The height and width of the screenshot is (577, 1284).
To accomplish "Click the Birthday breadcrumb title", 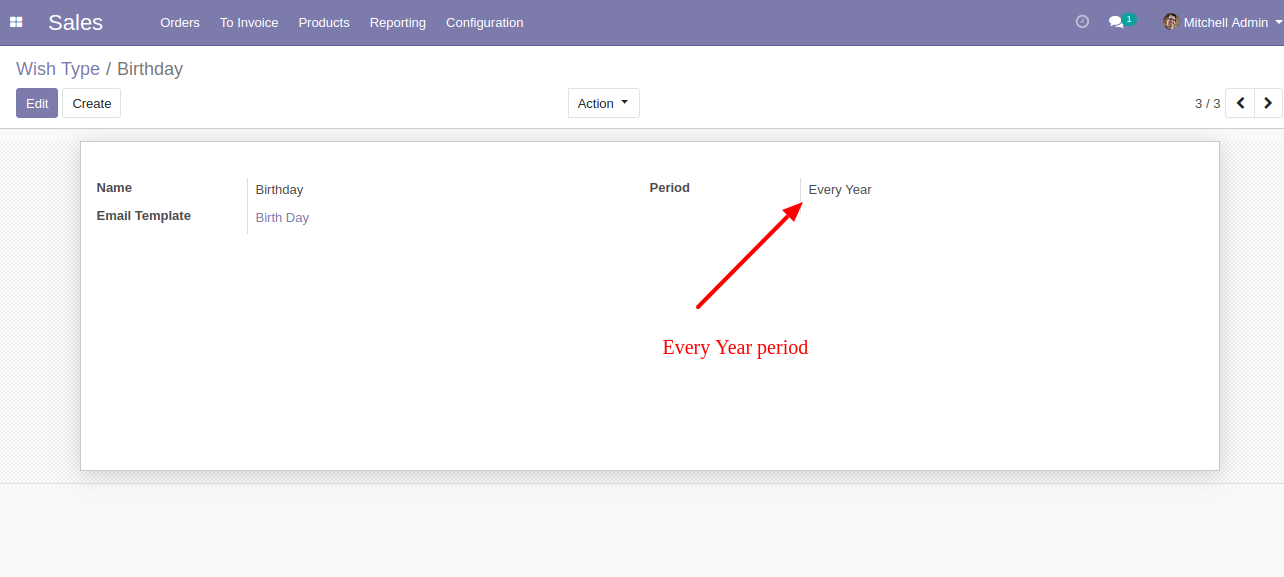I will coord(150,69).
